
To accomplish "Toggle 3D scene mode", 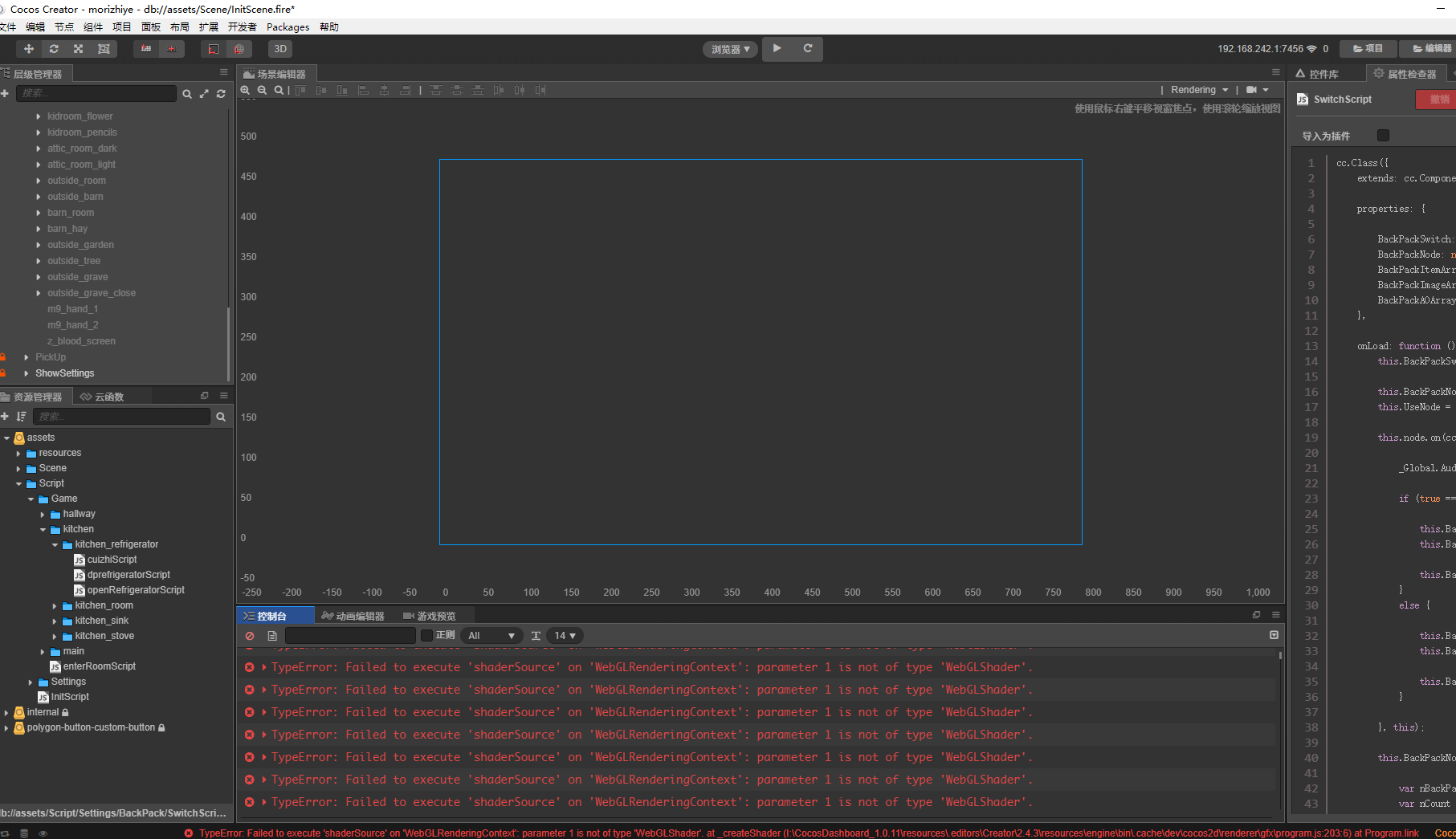I will 280,49.
